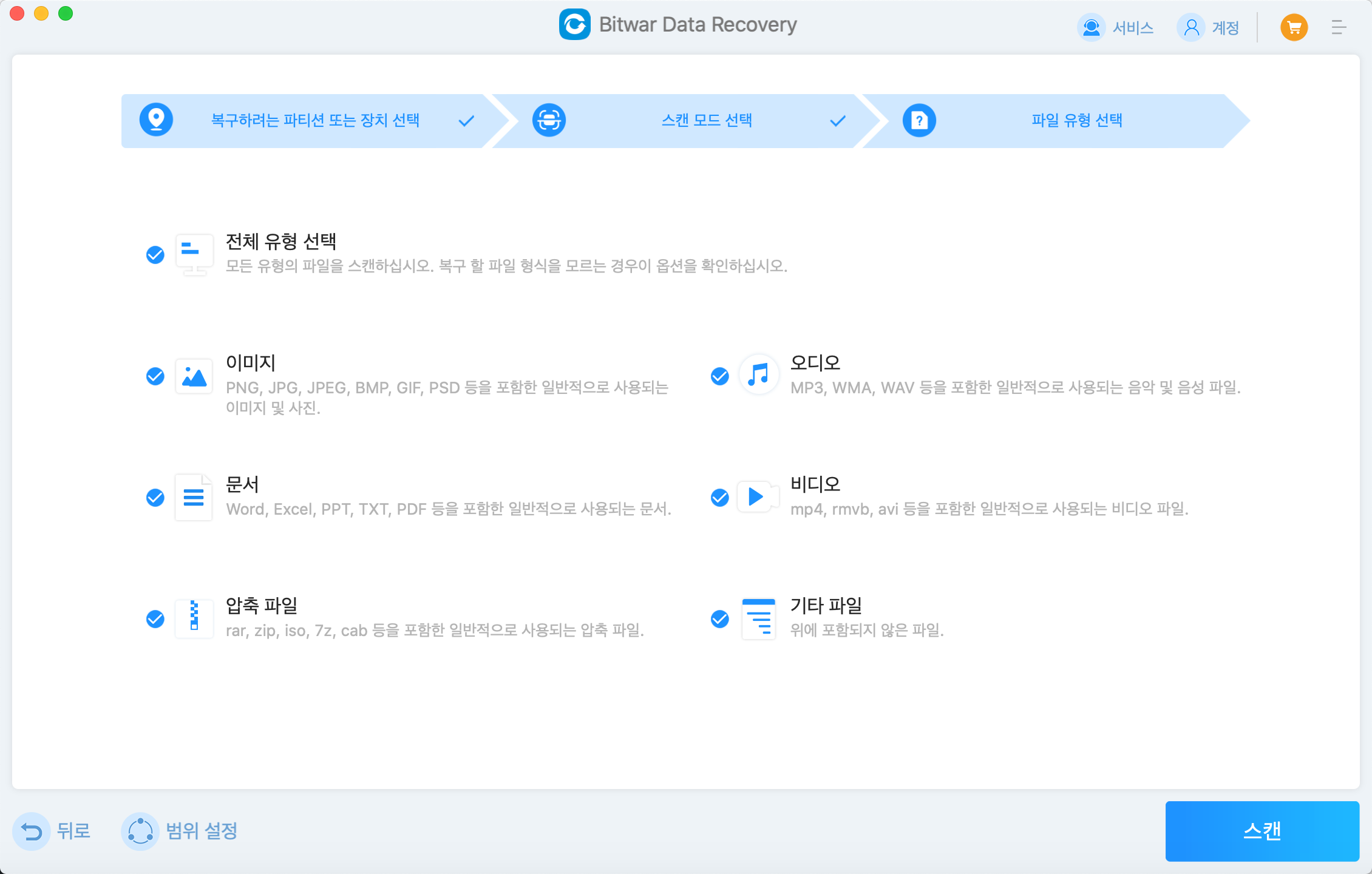Image resolution: width=1372 pixels, height=874 pixels.
Task: Click the 비디오 play icon
Action: click(756, 497)
